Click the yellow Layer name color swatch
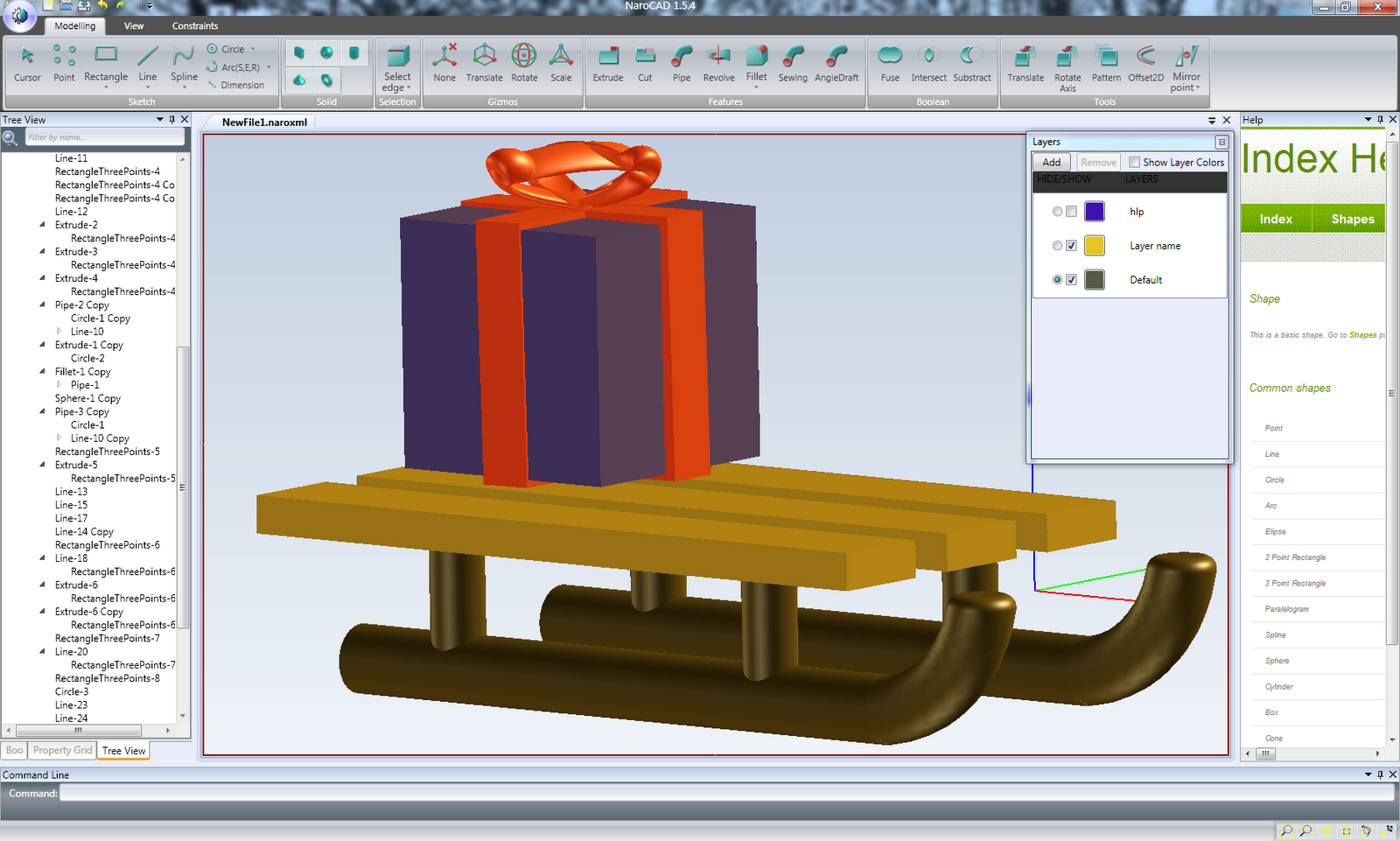Image resolution: width=1400 pixels, height=841 pixels. pos(1095,246)
